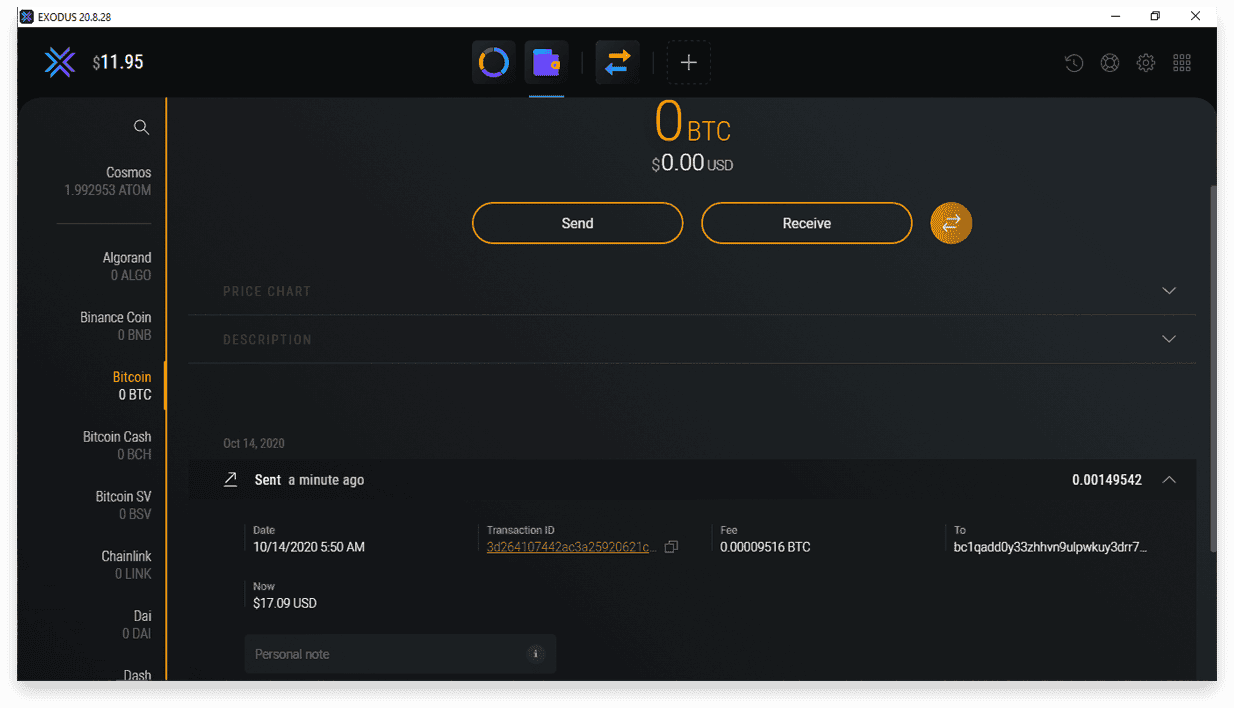Open the Wallet icon tab
The width and height of the screenshot is (1234, 708).
(x=547, y=62)
